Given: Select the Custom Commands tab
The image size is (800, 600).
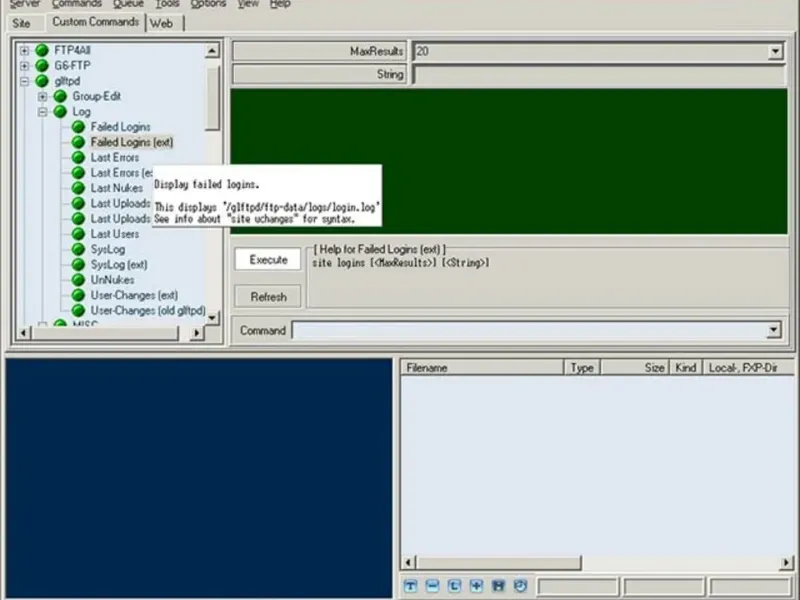Looking at the screenshot, I should point(95,22).
